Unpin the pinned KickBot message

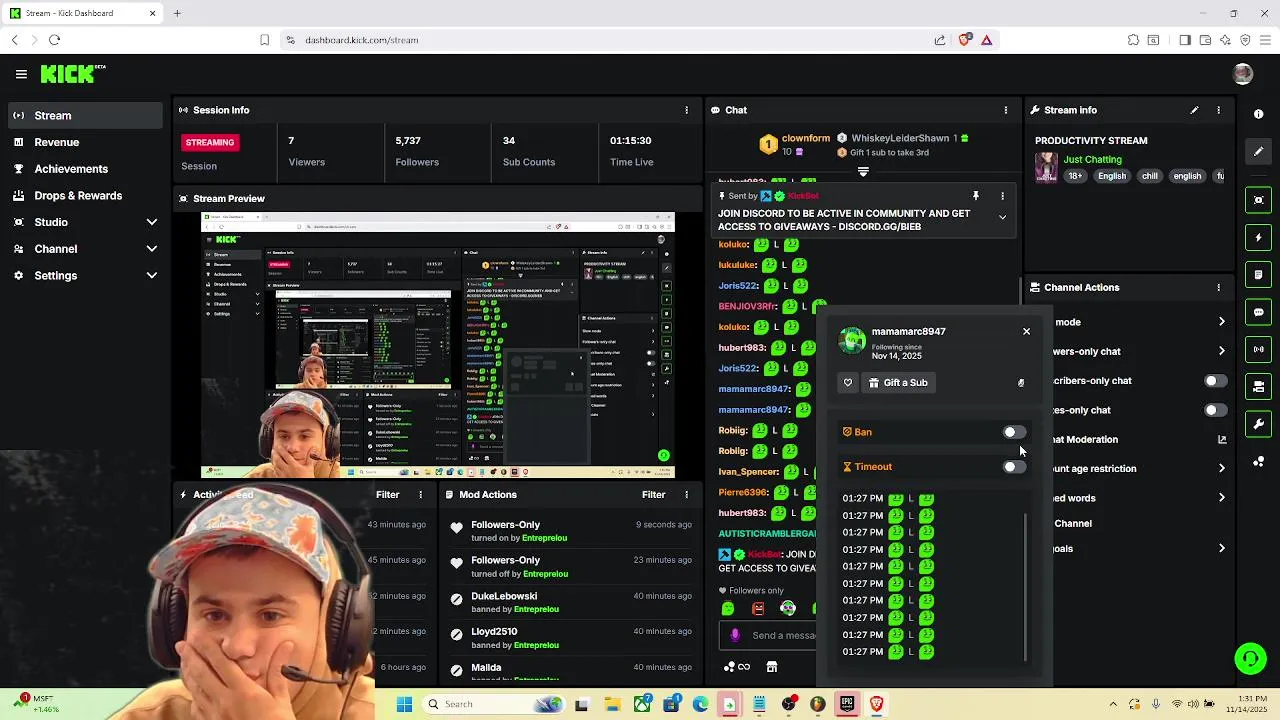point(975,196)
